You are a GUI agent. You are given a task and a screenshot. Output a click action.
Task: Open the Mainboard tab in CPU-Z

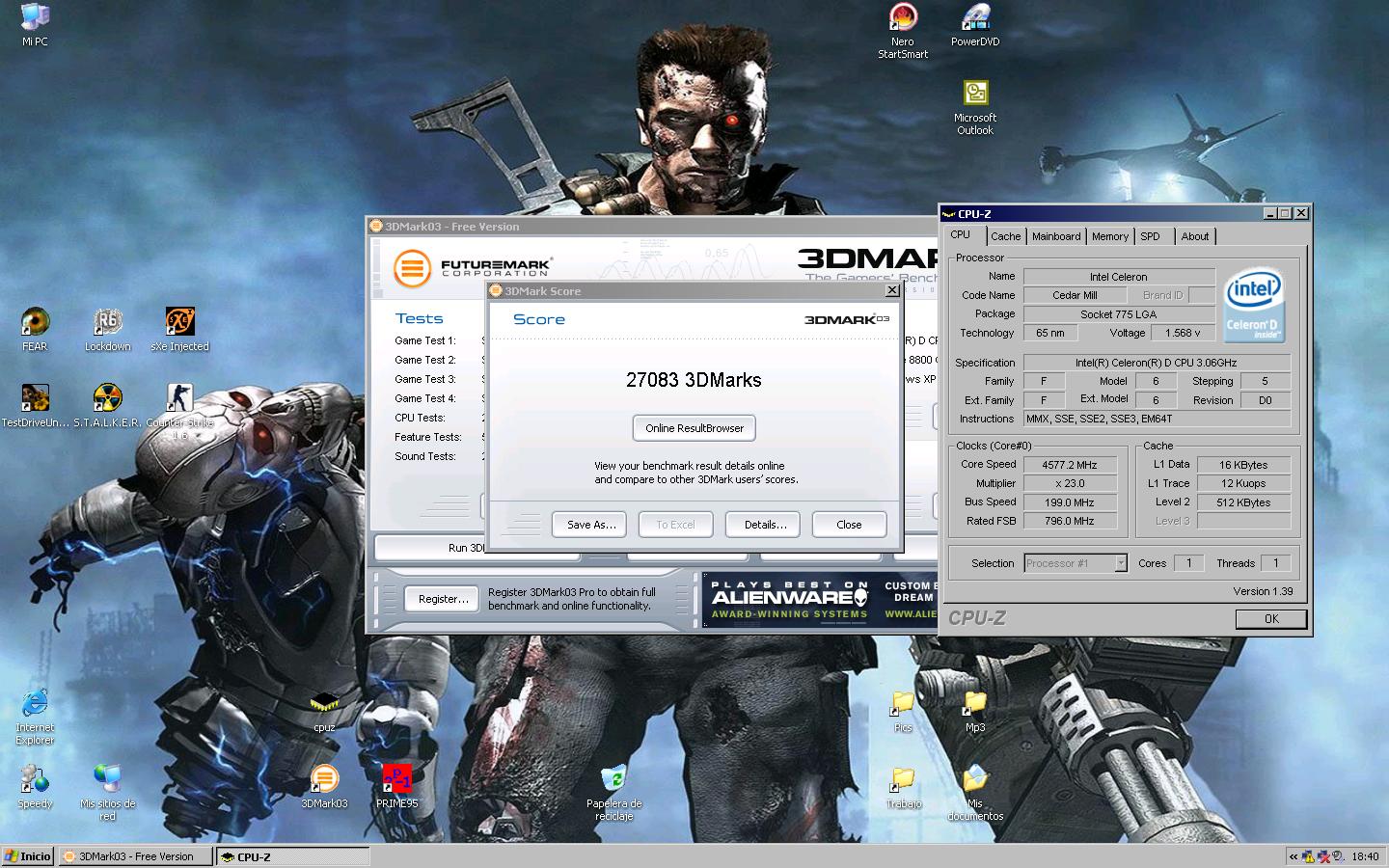tap(1056, 236)
